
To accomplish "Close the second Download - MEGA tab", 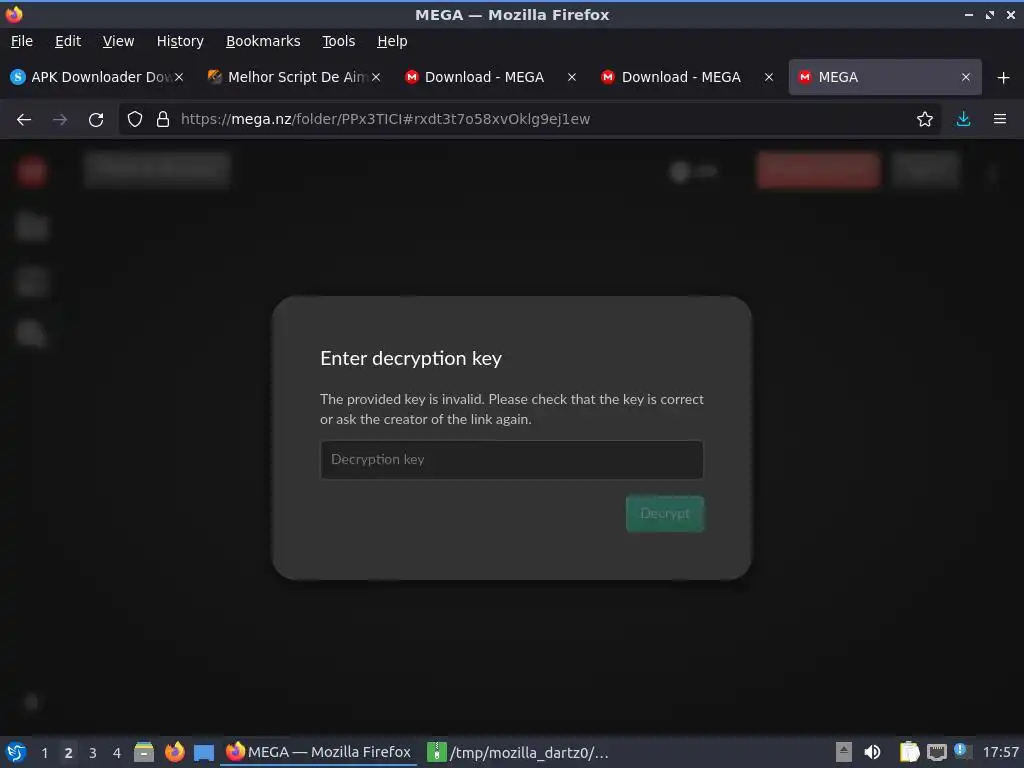I will (x=769, y=78).
